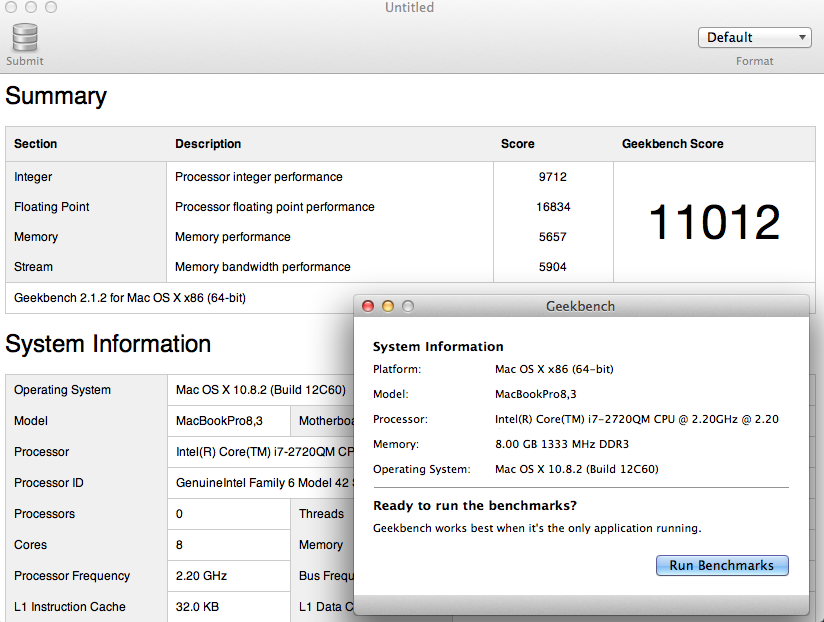
Task: Click the Integer row label
Action: (x=33, y=177)
